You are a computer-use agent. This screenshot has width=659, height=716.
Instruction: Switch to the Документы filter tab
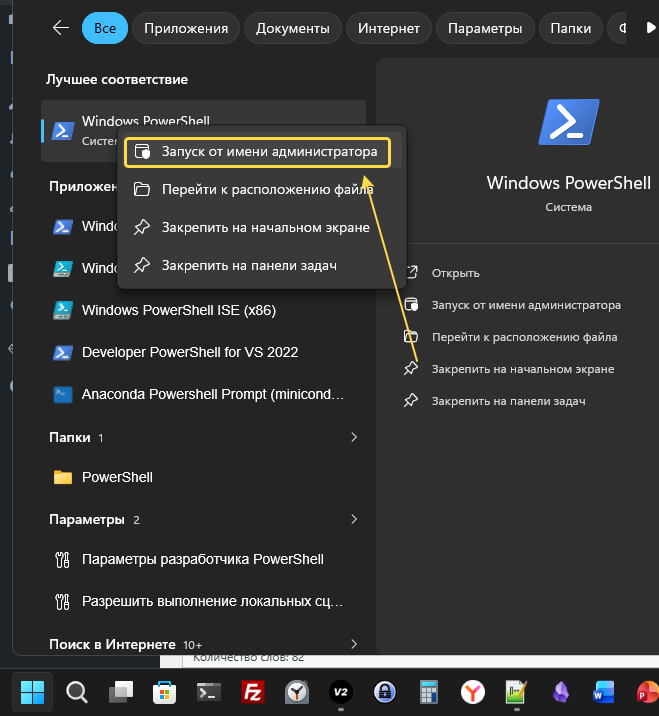pyautogui.click(x=295, y=28)
